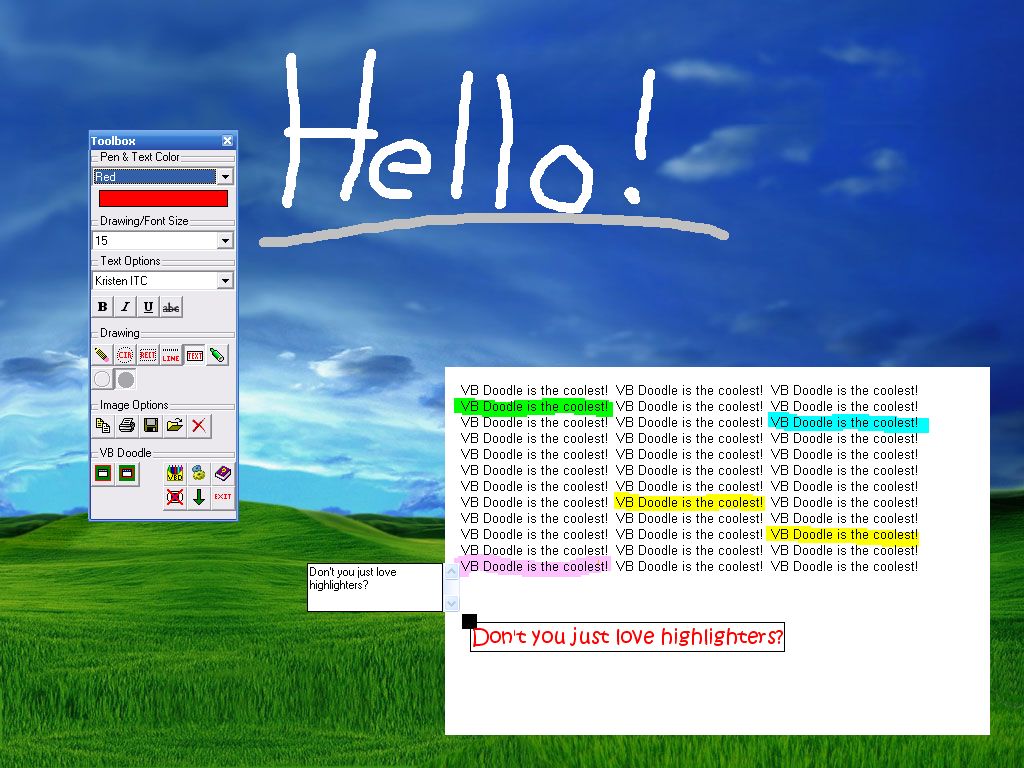Select the LINE drawing tool
This screenshot has width=1024, height=768.
pos(171,355)
